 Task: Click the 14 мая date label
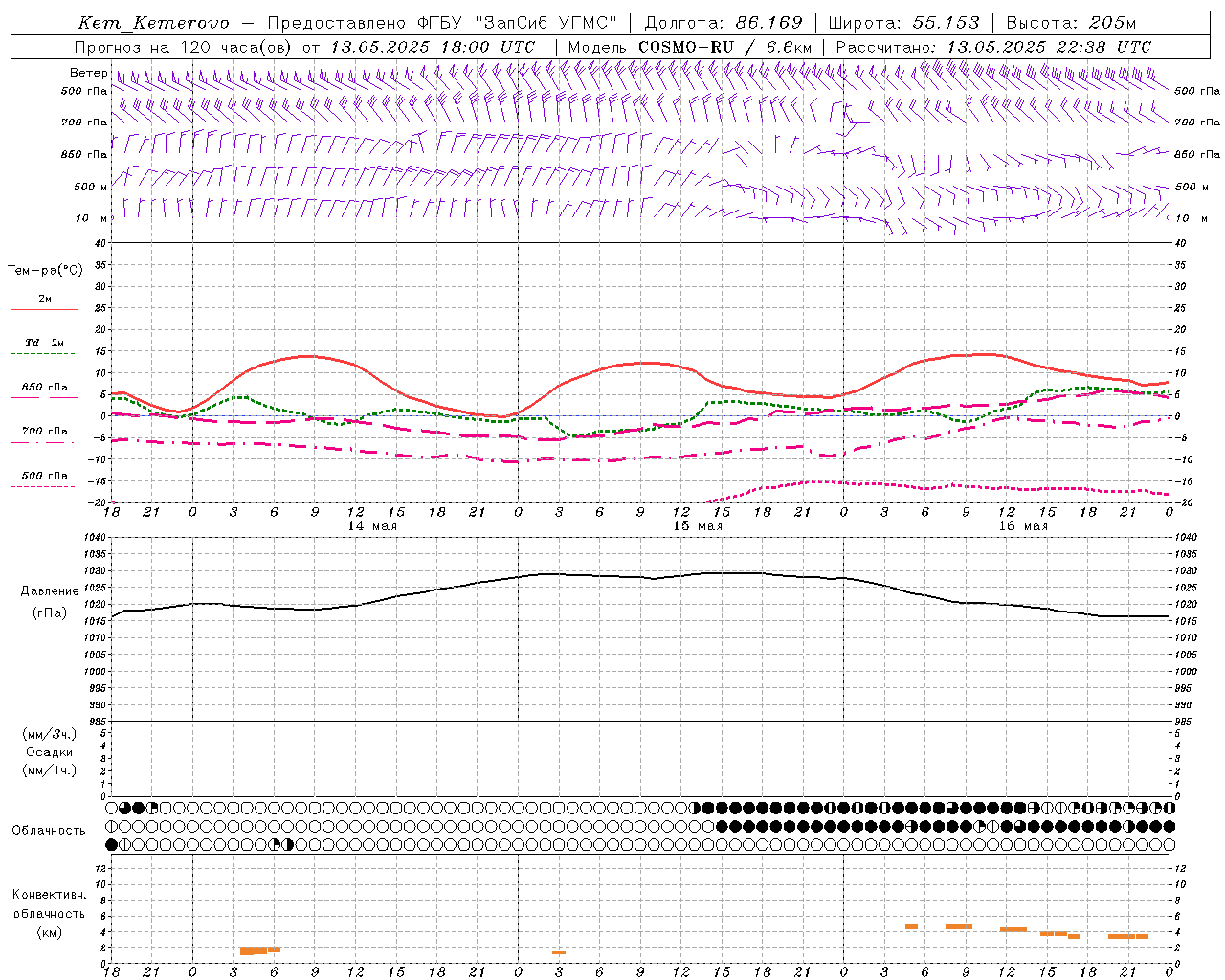click(372, 526)
